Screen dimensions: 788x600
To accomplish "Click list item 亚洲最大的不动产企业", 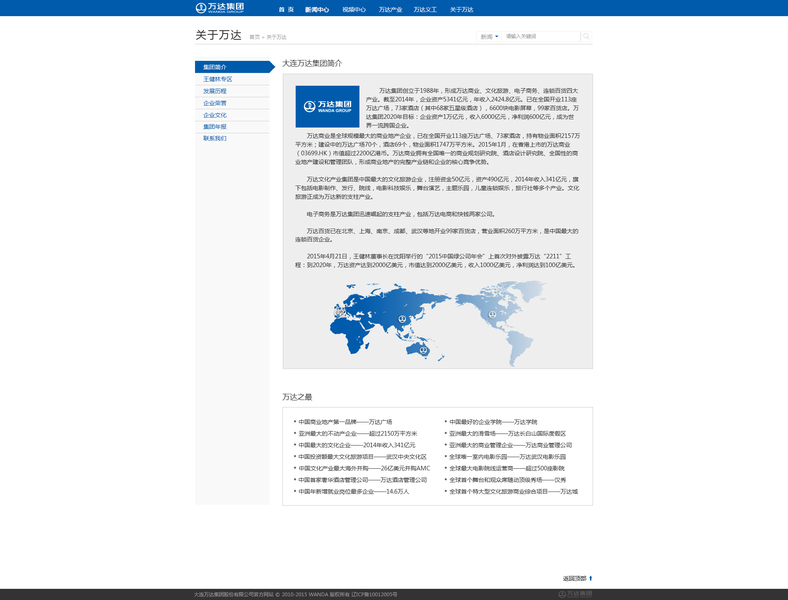I will (358, 433).
